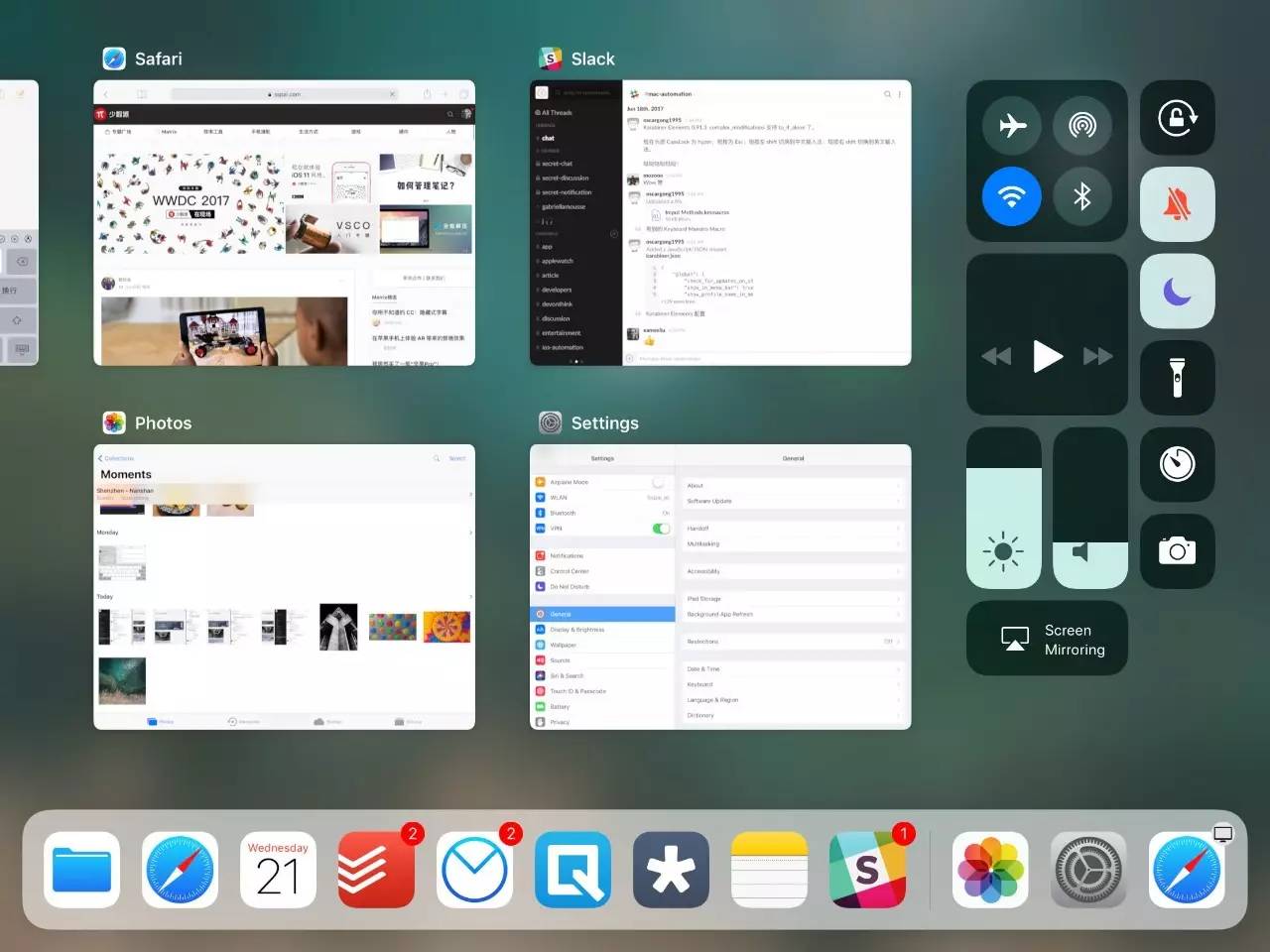Adjust the brightness slider
This screenshot has height=952, width=1270.
[1004, 509]
